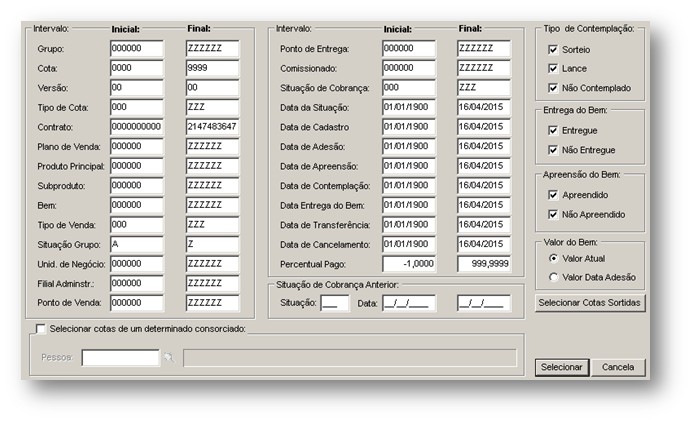Click the Ponto de Entrega final field
692x422 pixels.
[484, 49]
